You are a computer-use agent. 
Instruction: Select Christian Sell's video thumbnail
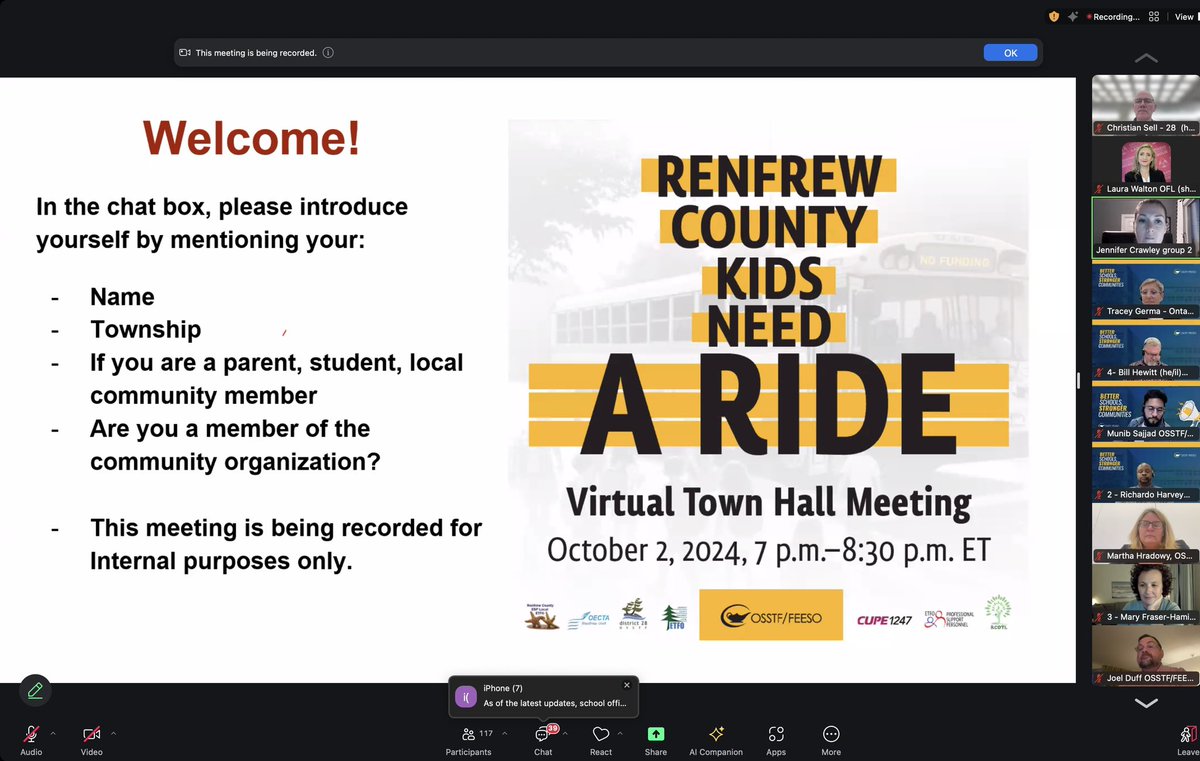1146,105
